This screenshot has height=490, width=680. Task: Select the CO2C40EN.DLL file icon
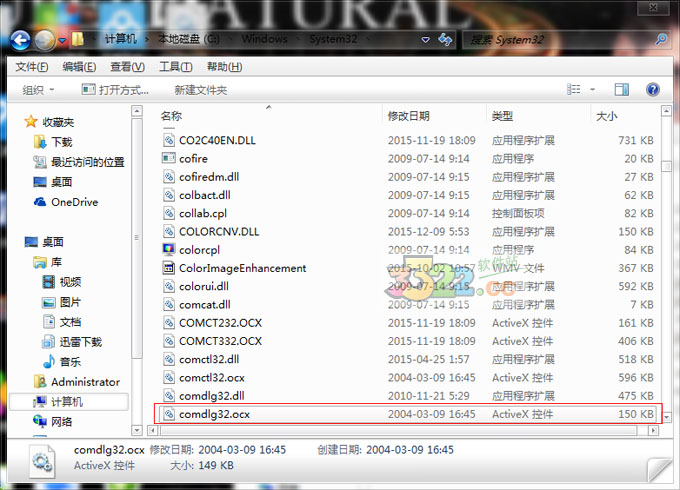[169, 140]
